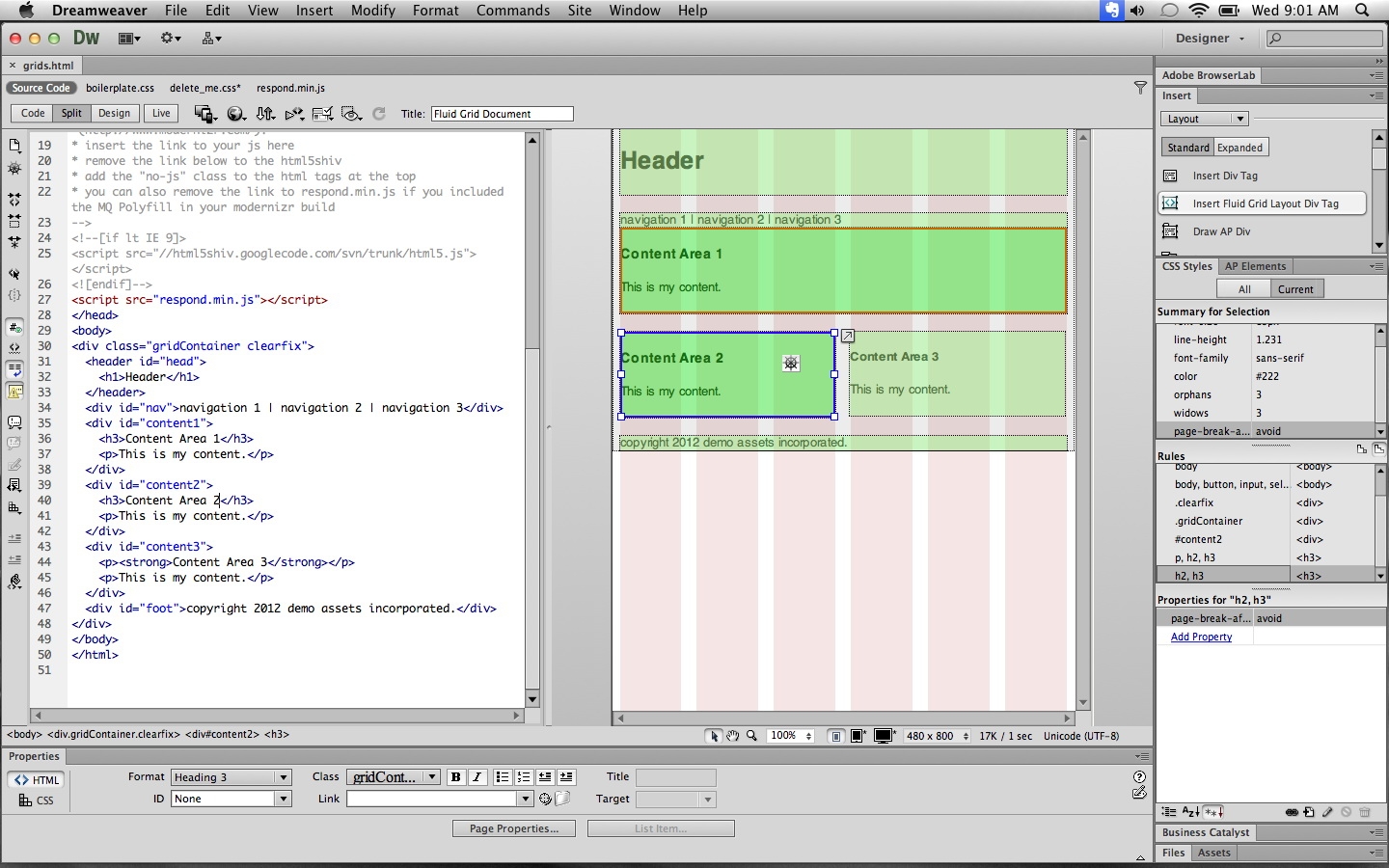Click the Insert Fluid Grid Layout Div Tag icon

(x=1171, y=203)
